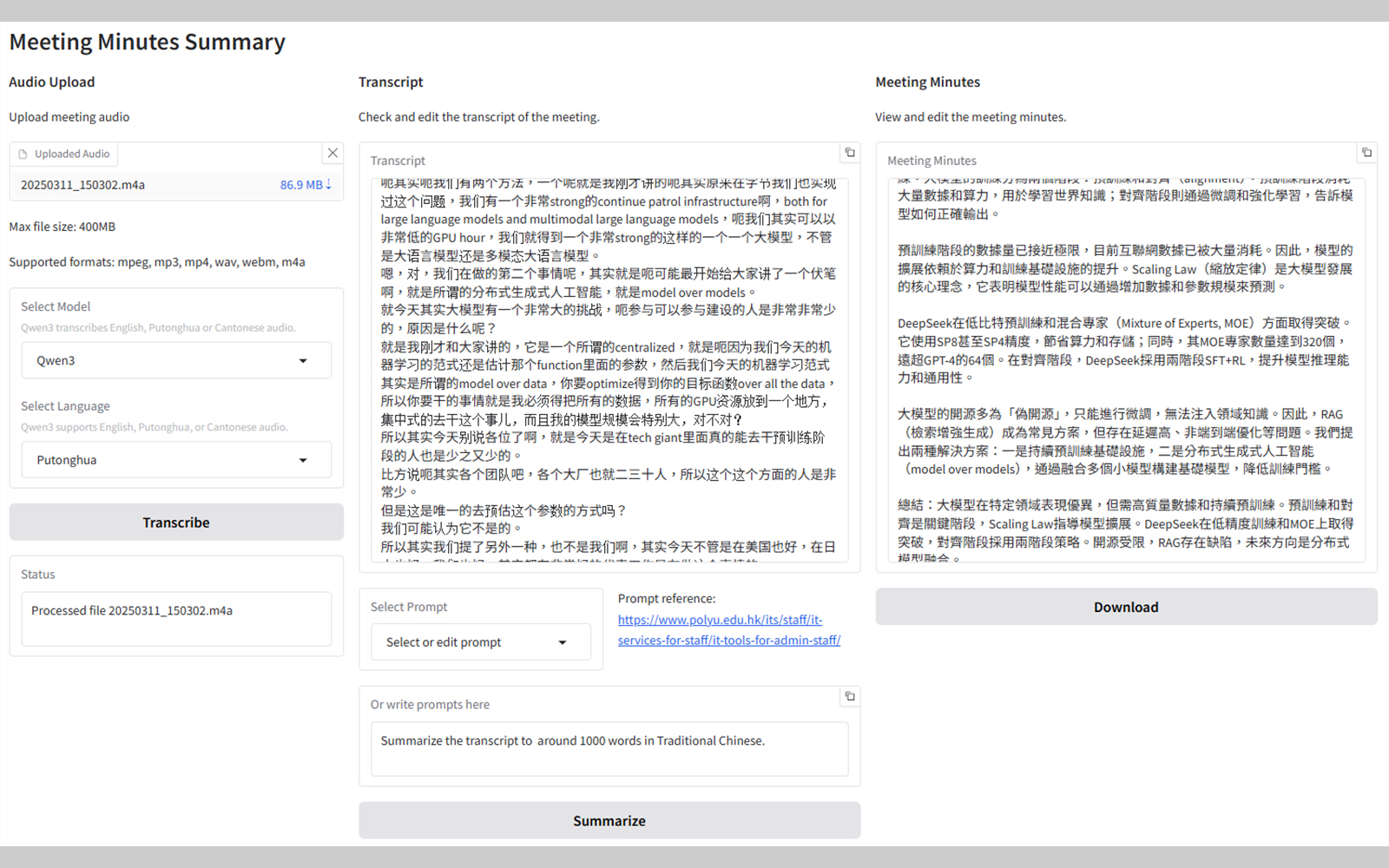Click the Summarize button
This screenshot has width=1389, height=868.
[609, 820]
